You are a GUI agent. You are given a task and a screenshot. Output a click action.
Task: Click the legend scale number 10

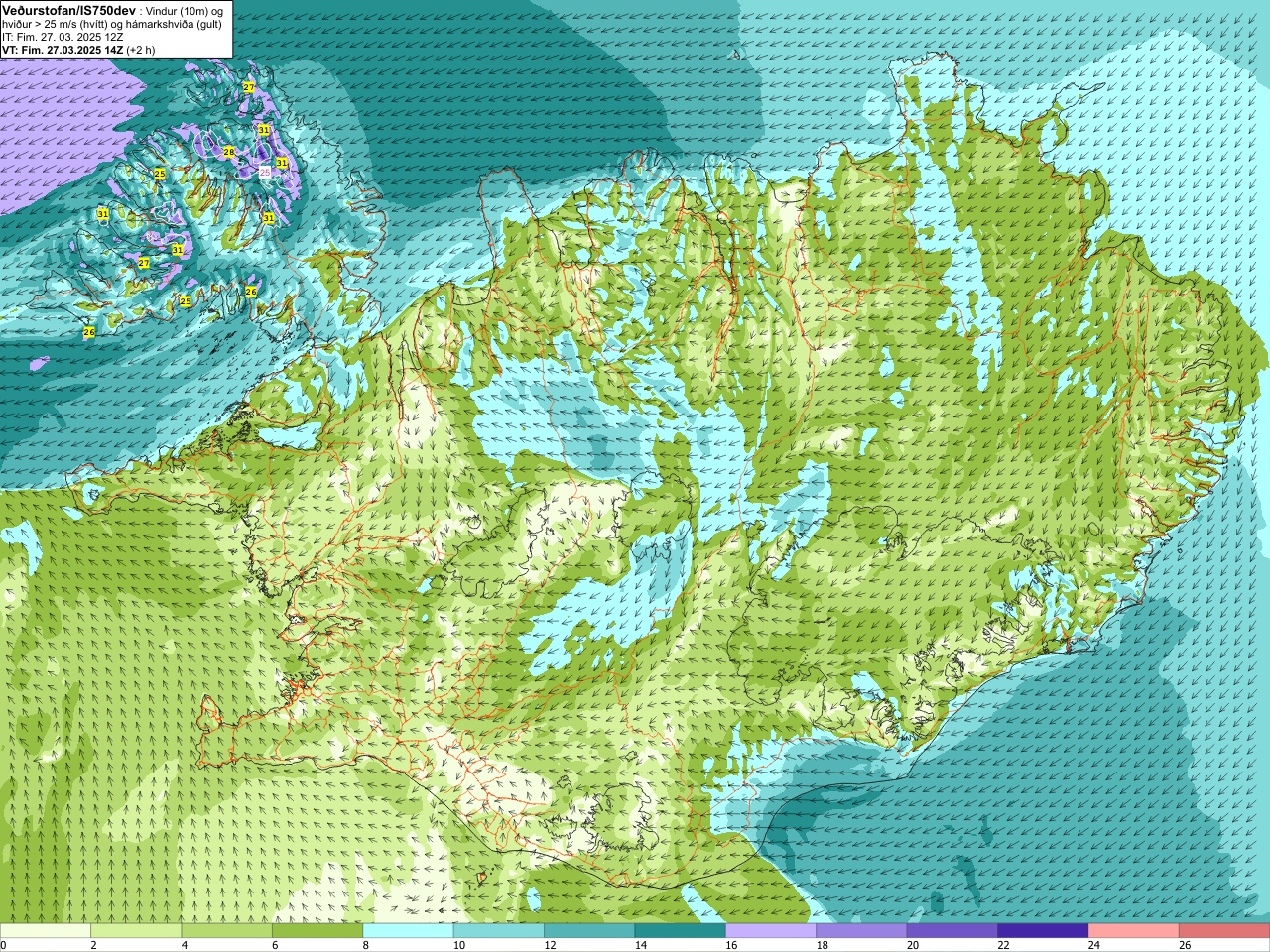pos(458,945)
